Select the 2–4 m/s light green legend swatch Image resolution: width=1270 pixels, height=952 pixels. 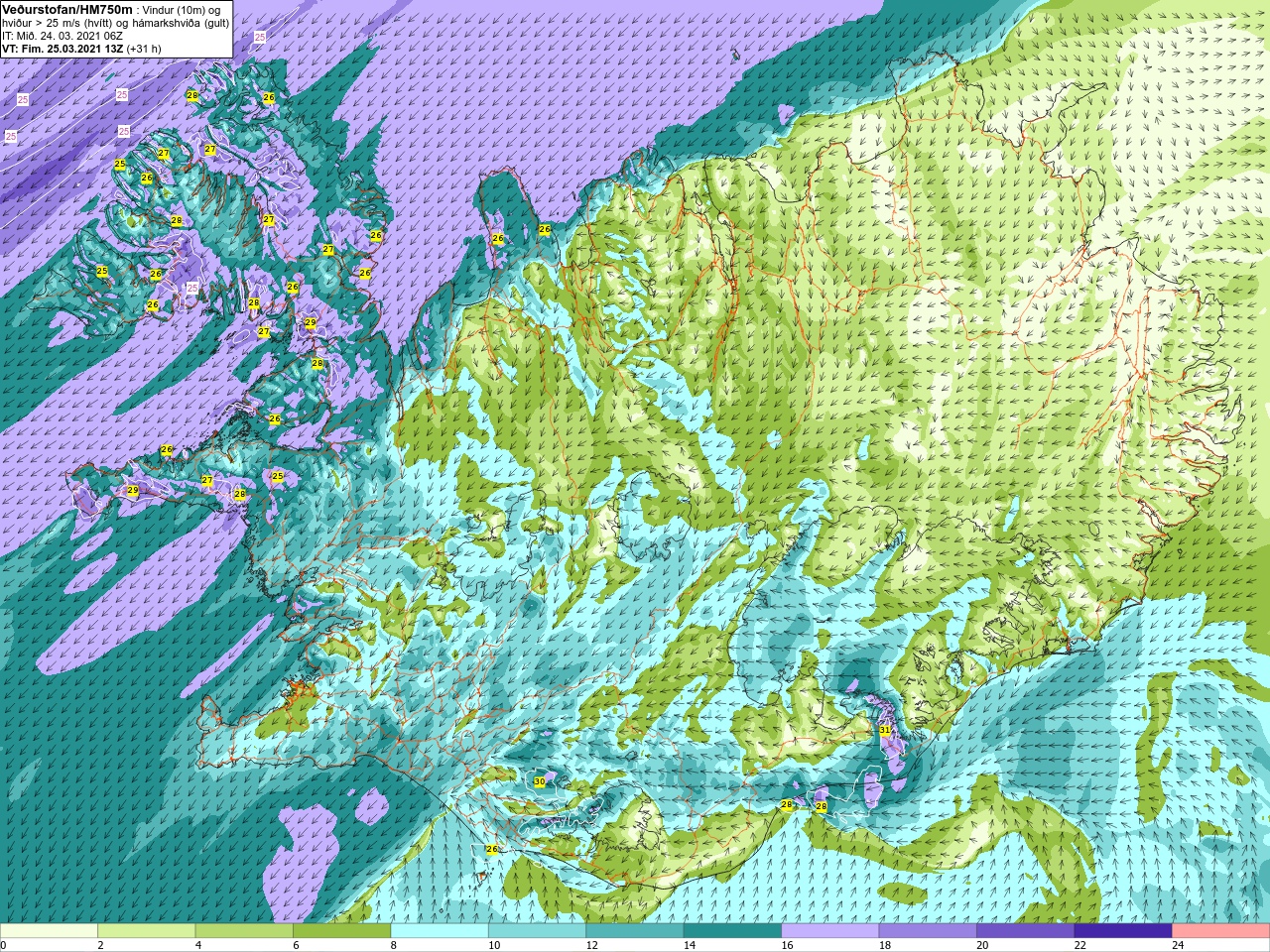[x=146, y=931]
